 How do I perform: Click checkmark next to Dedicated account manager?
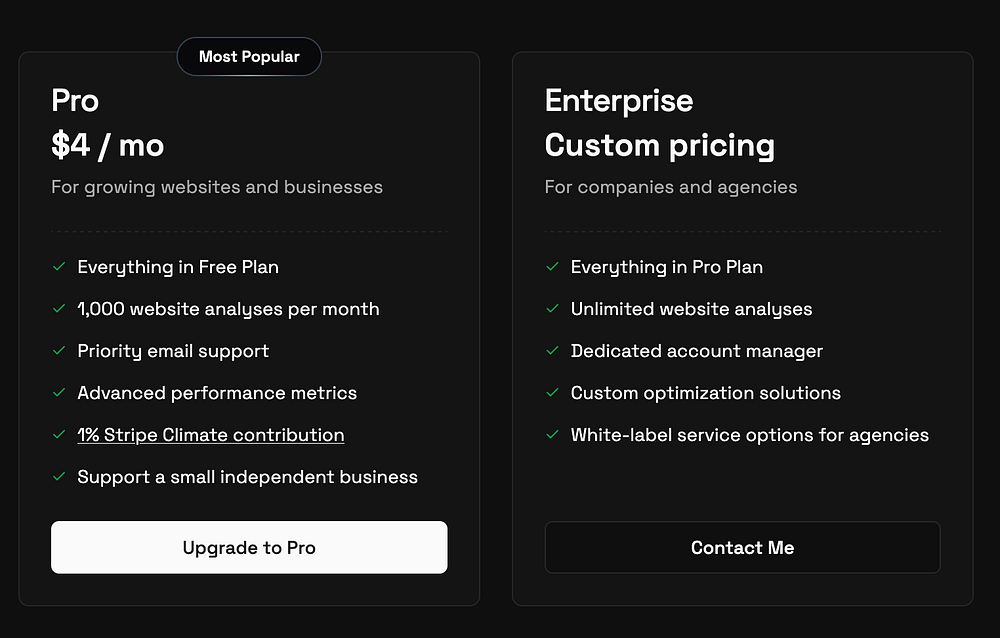point(552,351)
